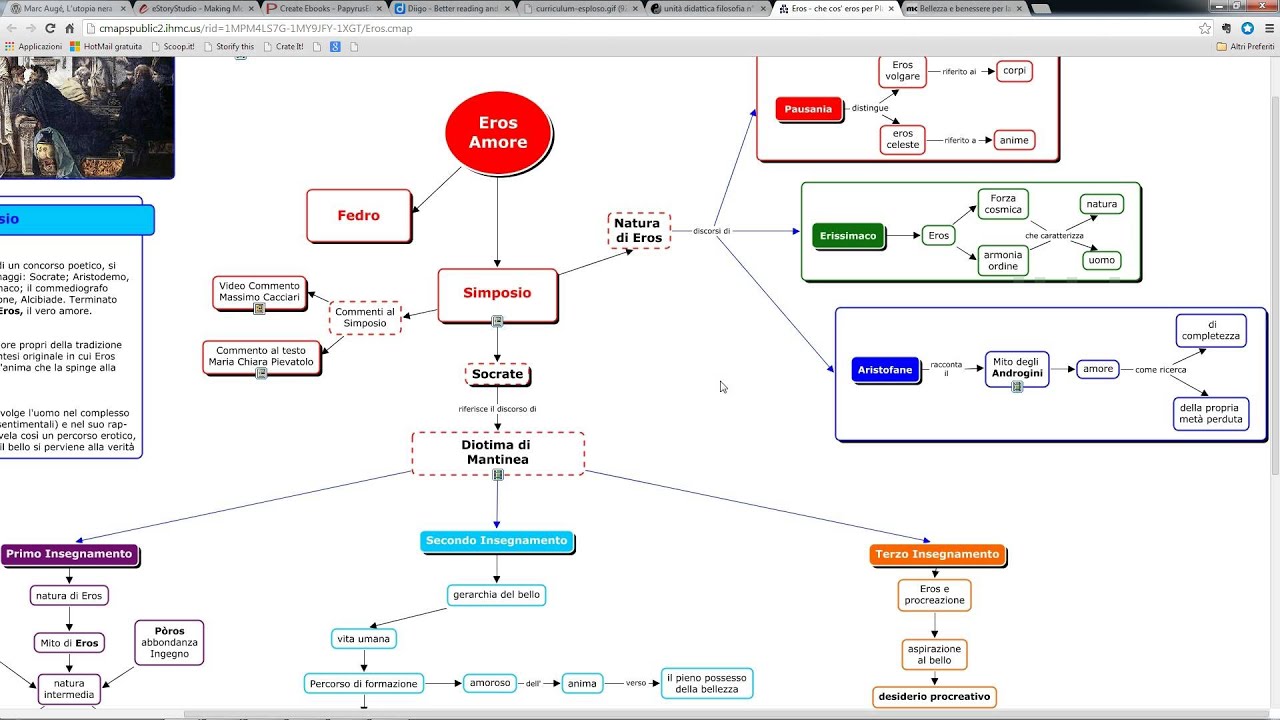Viewport: 1280px width, 720px height.
Task: Go back in browser history
Action: (x=11, y=28)
